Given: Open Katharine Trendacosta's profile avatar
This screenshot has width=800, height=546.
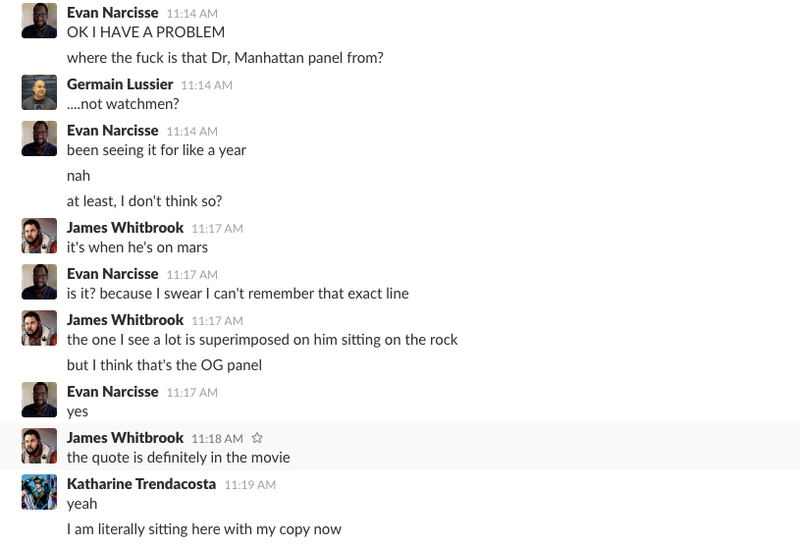Looking at the screenshot, I should pos(39,492).
